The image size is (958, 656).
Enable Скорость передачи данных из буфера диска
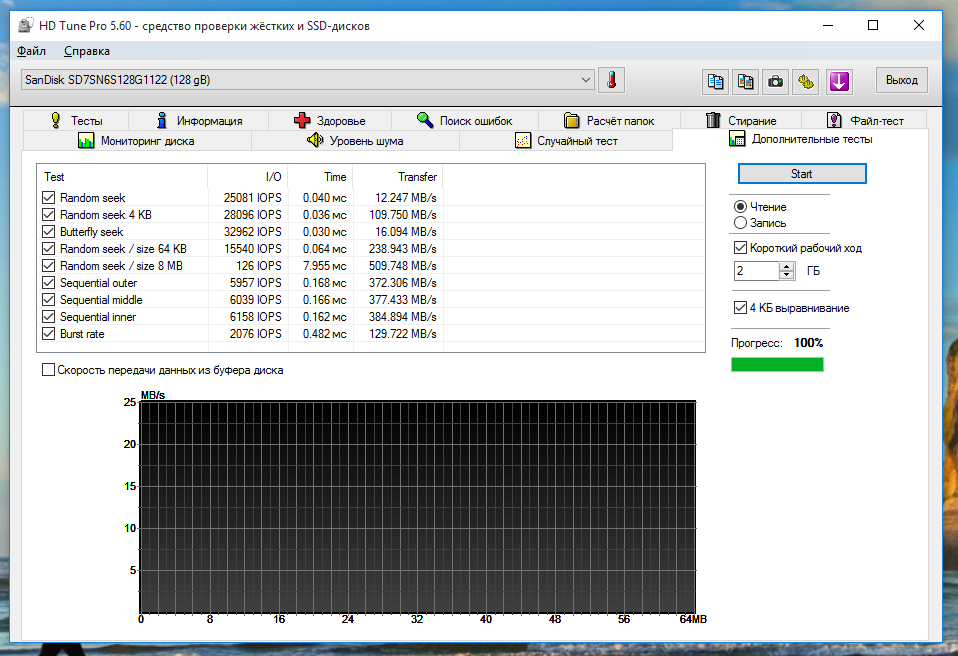pos(48,370)
